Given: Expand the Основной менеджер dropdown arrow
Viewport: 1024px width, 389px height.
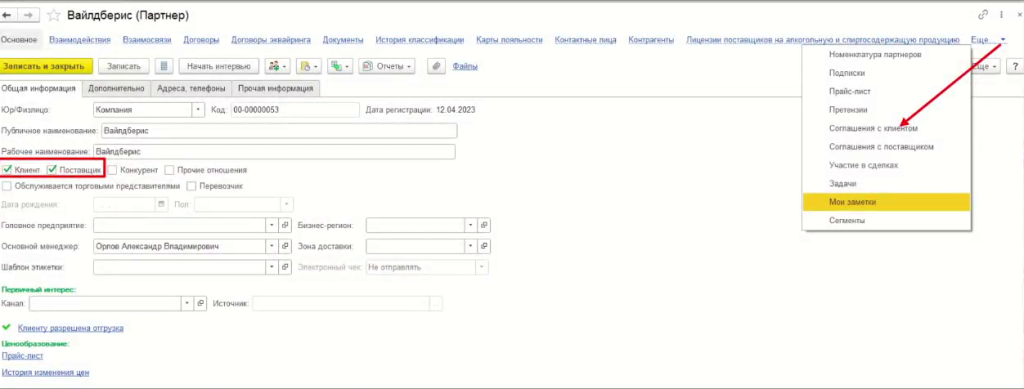Looking at the screenshot, I should (x=273, y=246).
